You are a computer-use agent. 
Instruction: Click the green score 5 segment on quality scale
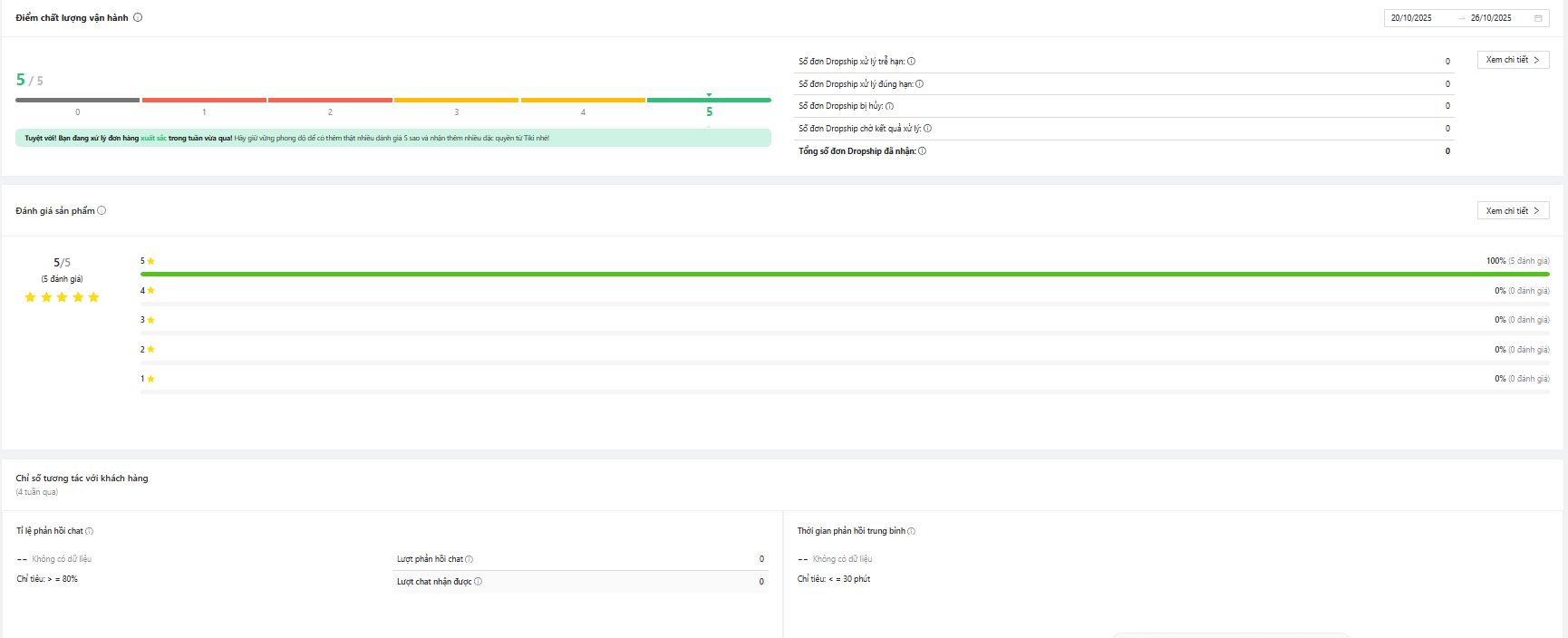(x=709, y=100)
